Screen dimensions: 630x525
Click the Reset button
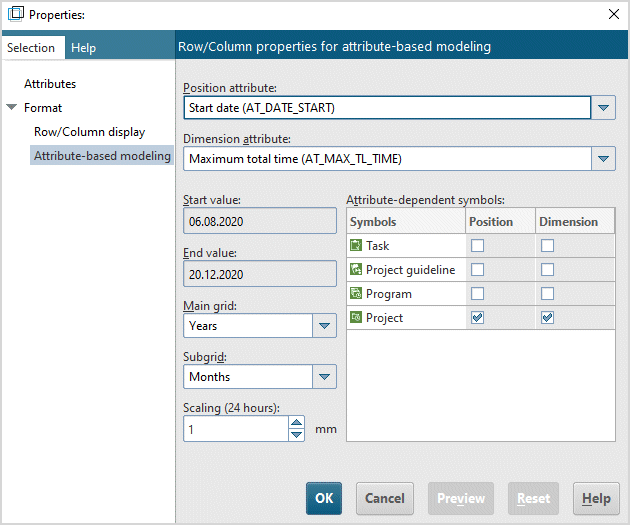point(533,498)
